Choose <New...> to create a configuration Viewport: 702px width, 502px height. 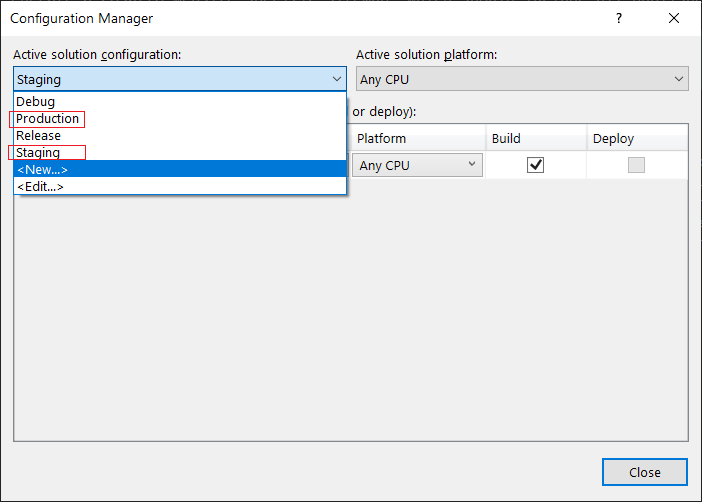tap(43, 170)
